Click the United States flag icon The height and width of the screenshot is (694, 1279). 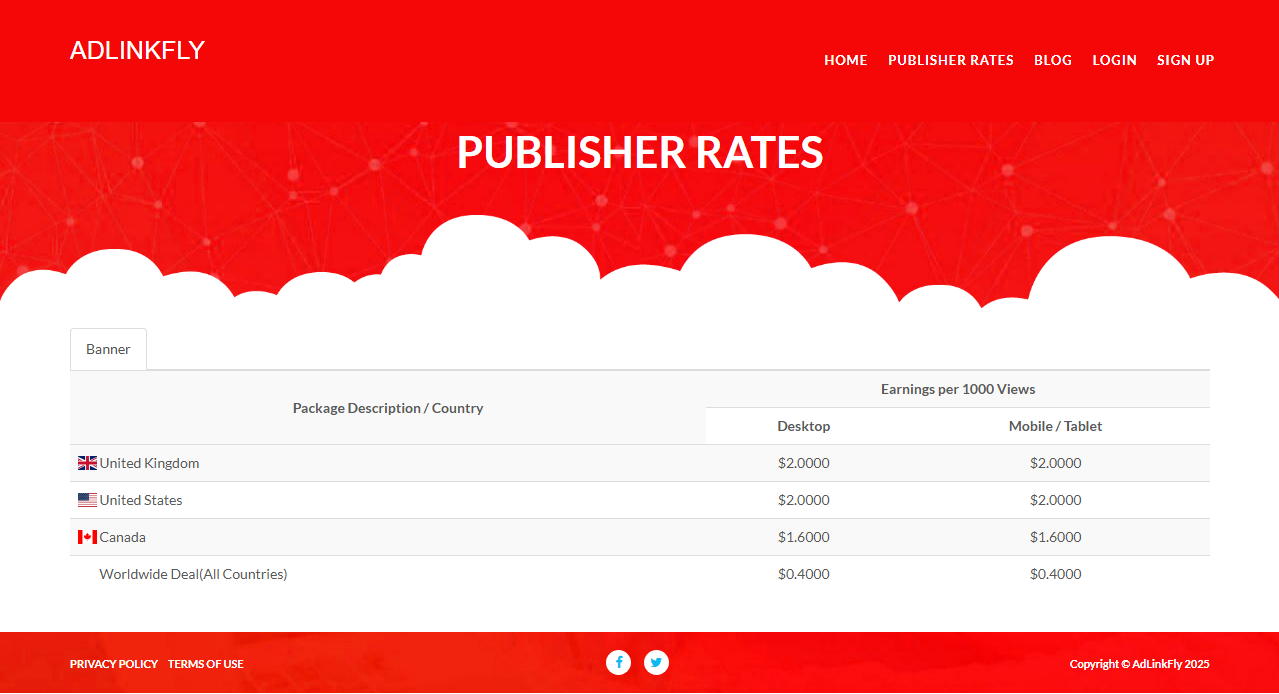click(88, 500)
